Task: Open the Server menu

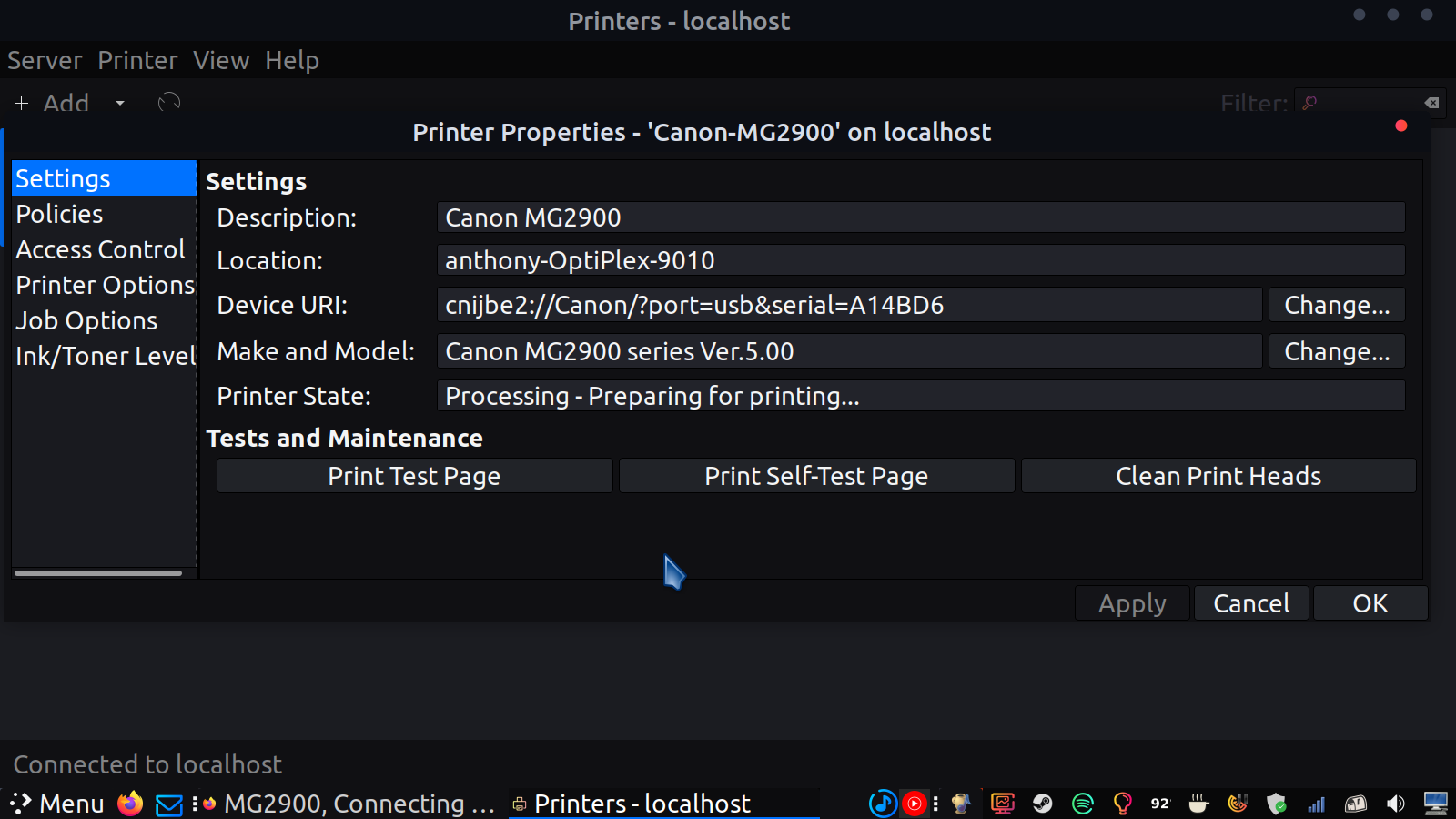Action: click(x=45, y=60)
